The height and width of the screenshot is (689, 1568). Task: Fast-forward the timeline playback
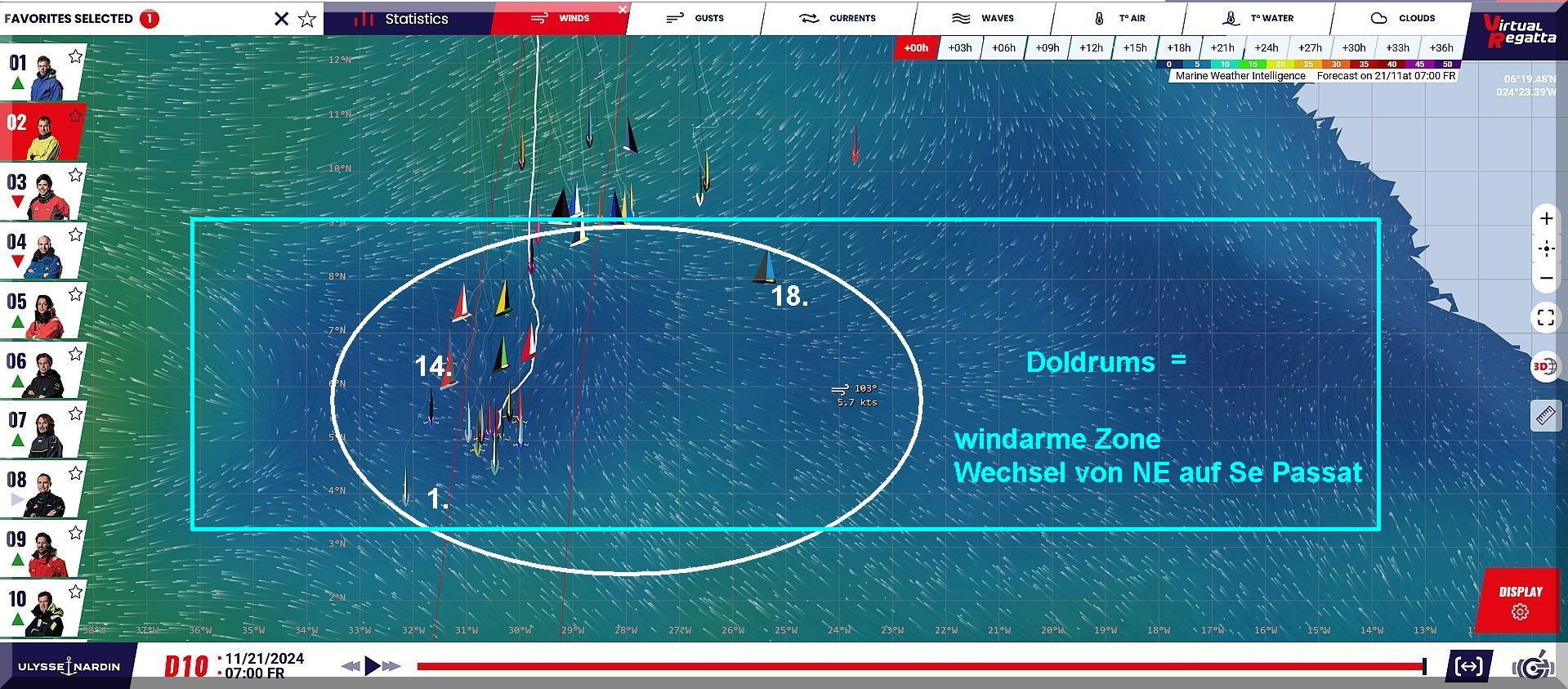391,666
